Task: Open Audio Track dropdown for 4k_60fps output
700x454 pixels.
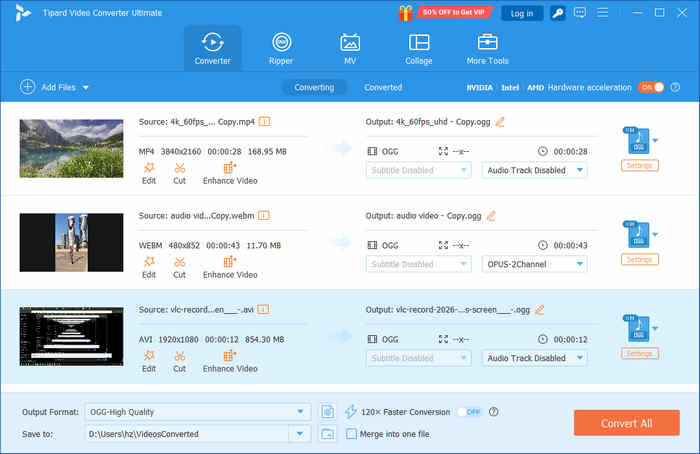Action: [534, 170]
